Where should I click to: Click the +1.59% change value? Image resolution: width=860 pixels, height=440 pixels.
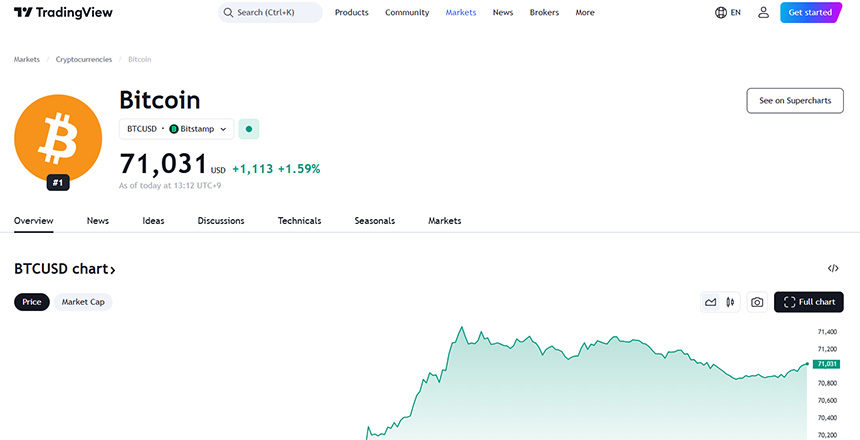point(299,169)
